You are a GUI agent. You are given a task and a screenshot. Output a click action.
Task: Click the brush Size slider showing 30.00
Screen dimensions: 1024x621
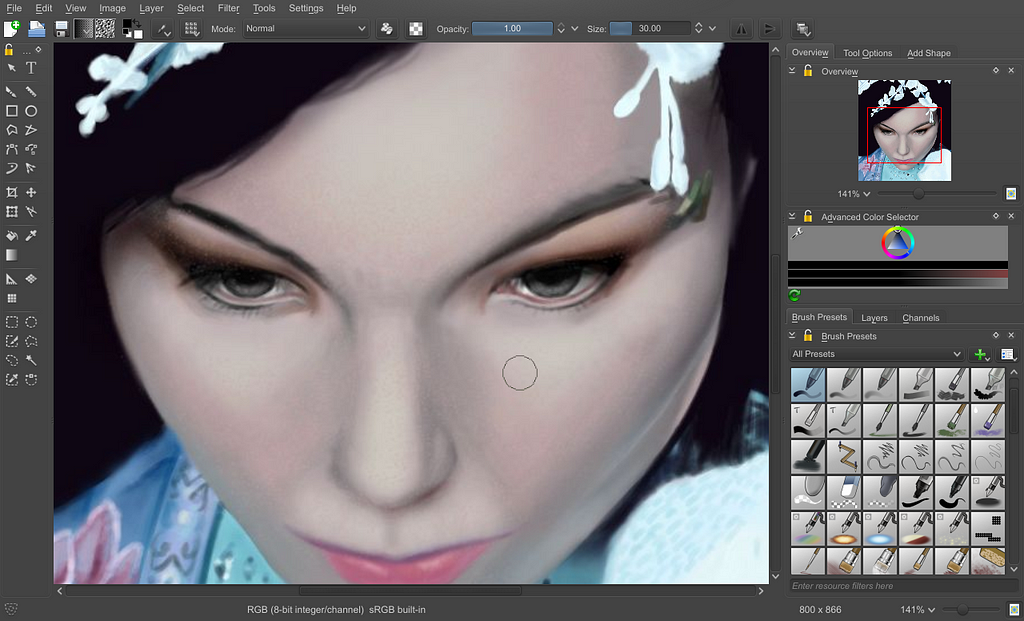(650, 29)
